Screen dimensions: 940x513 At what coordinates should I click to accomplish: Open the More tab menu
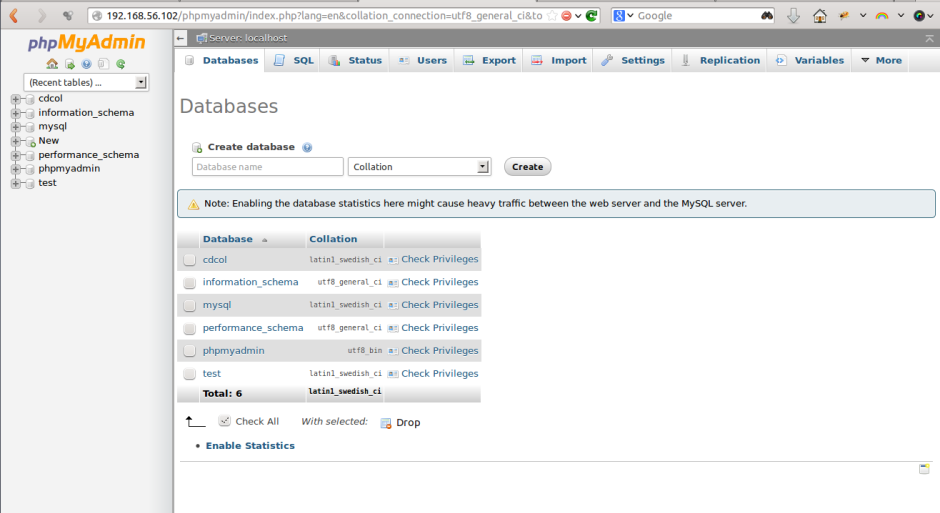[881, 61]
